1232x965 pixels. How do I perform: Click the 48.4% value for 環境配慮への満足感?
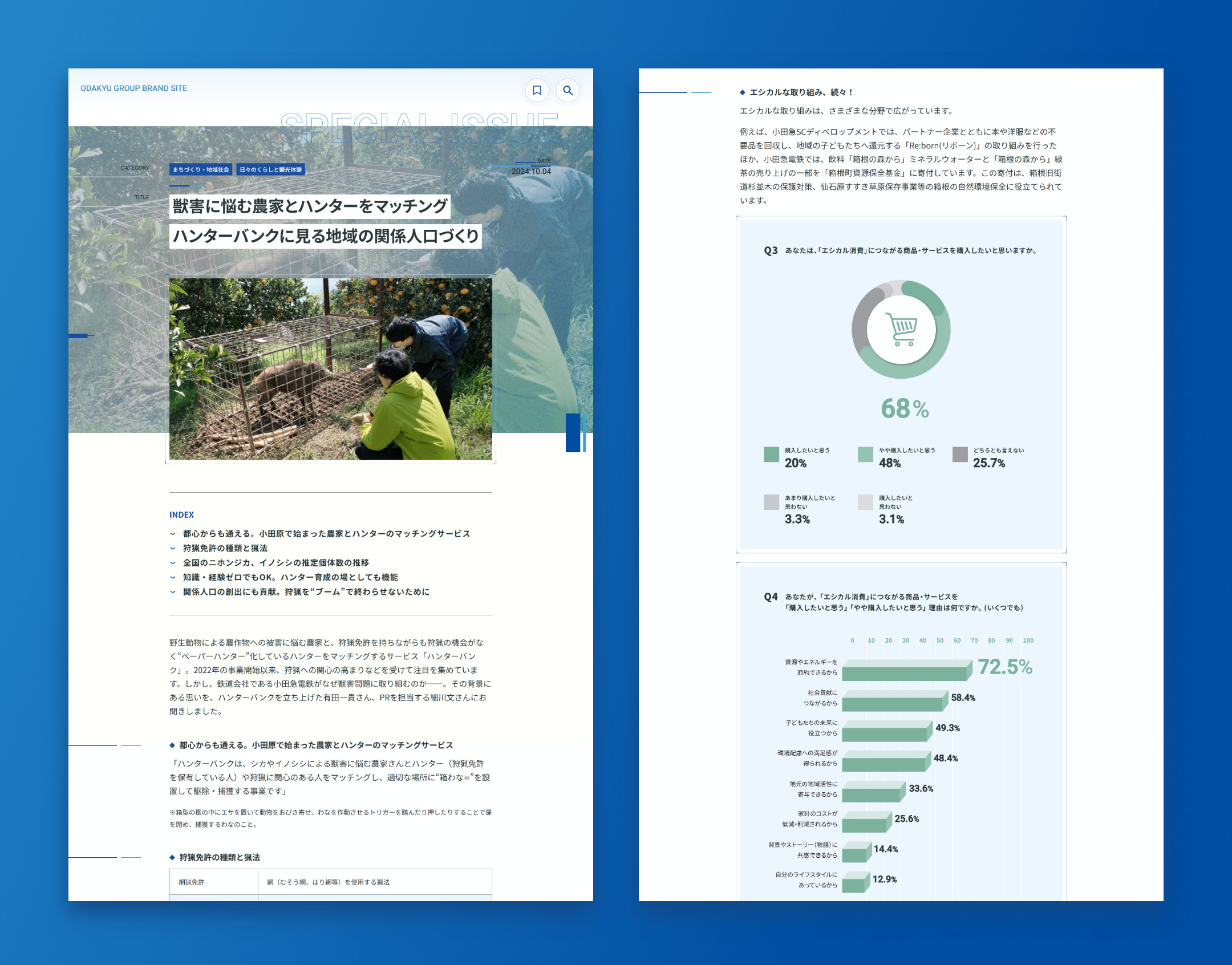click(946, 759)
